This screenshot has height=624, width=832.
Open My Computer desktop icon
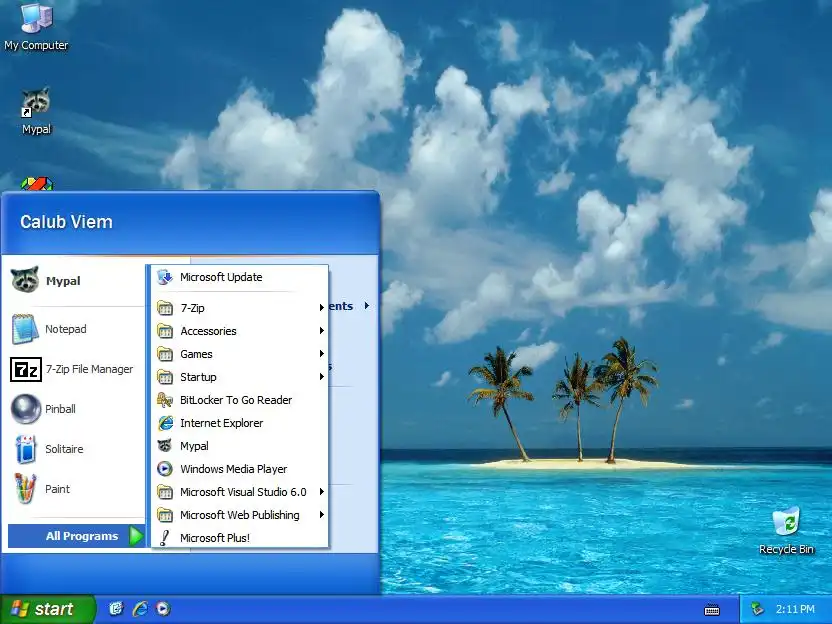(x=36, y=27)
